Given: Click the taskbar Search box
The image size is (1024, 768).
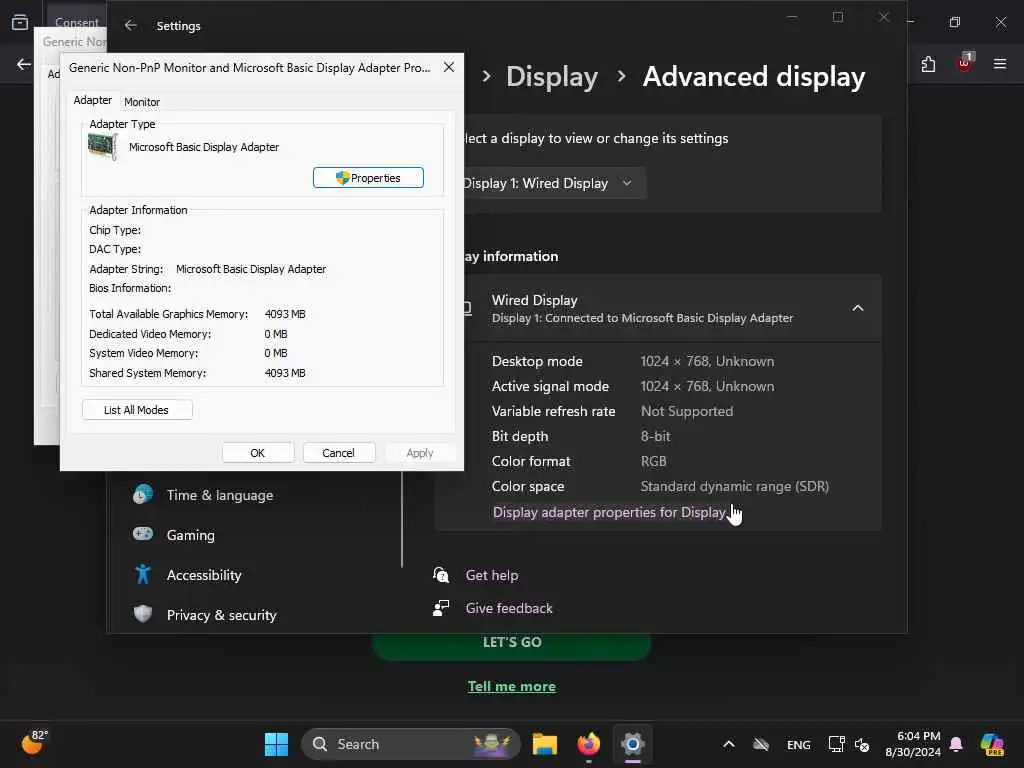Looking at the screenshot, I should coord(411,744).
